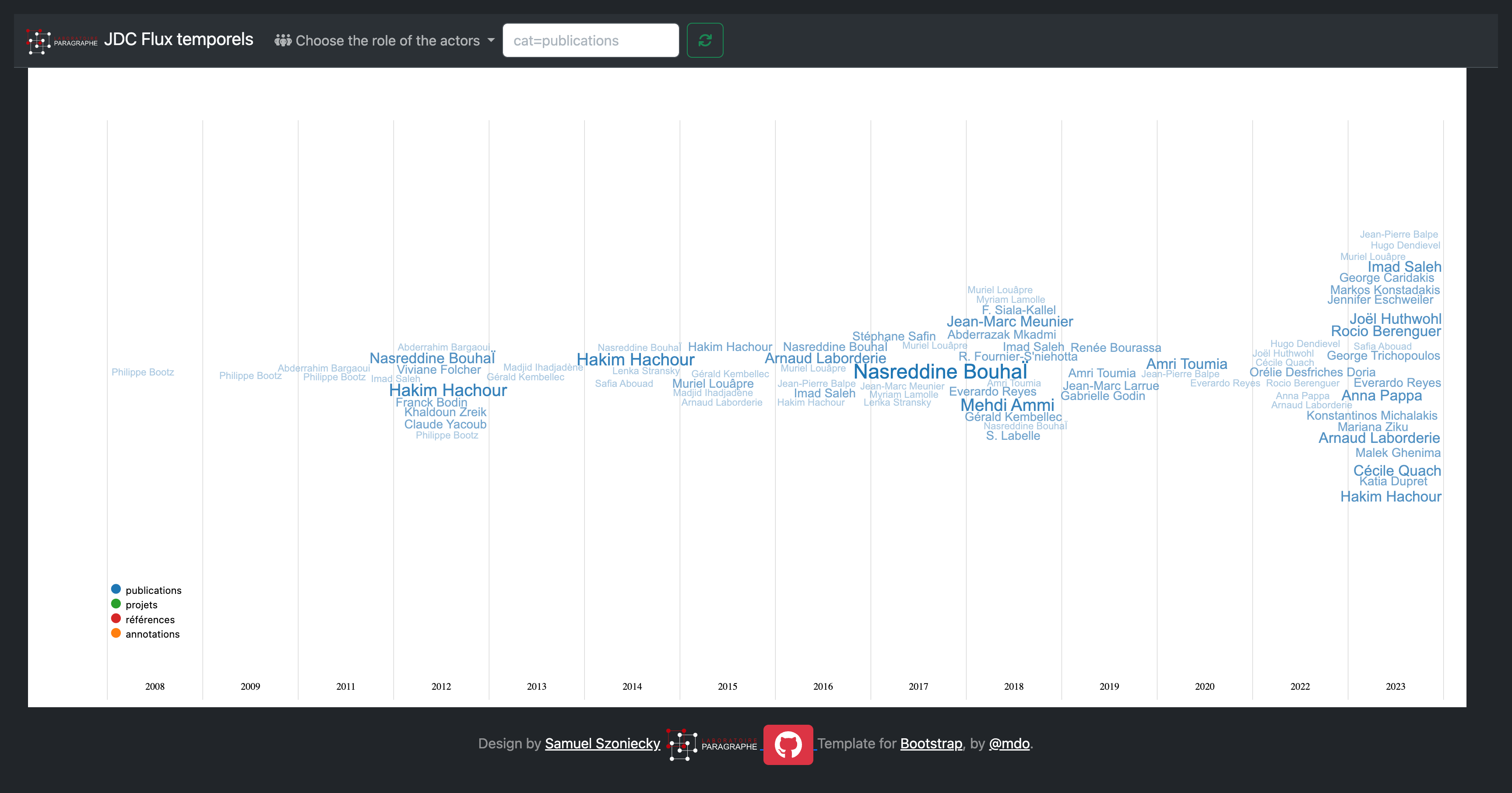Click the Paragraphe logo in navbar
Screen dimensions: 1512x793
[x=62, y=41]
